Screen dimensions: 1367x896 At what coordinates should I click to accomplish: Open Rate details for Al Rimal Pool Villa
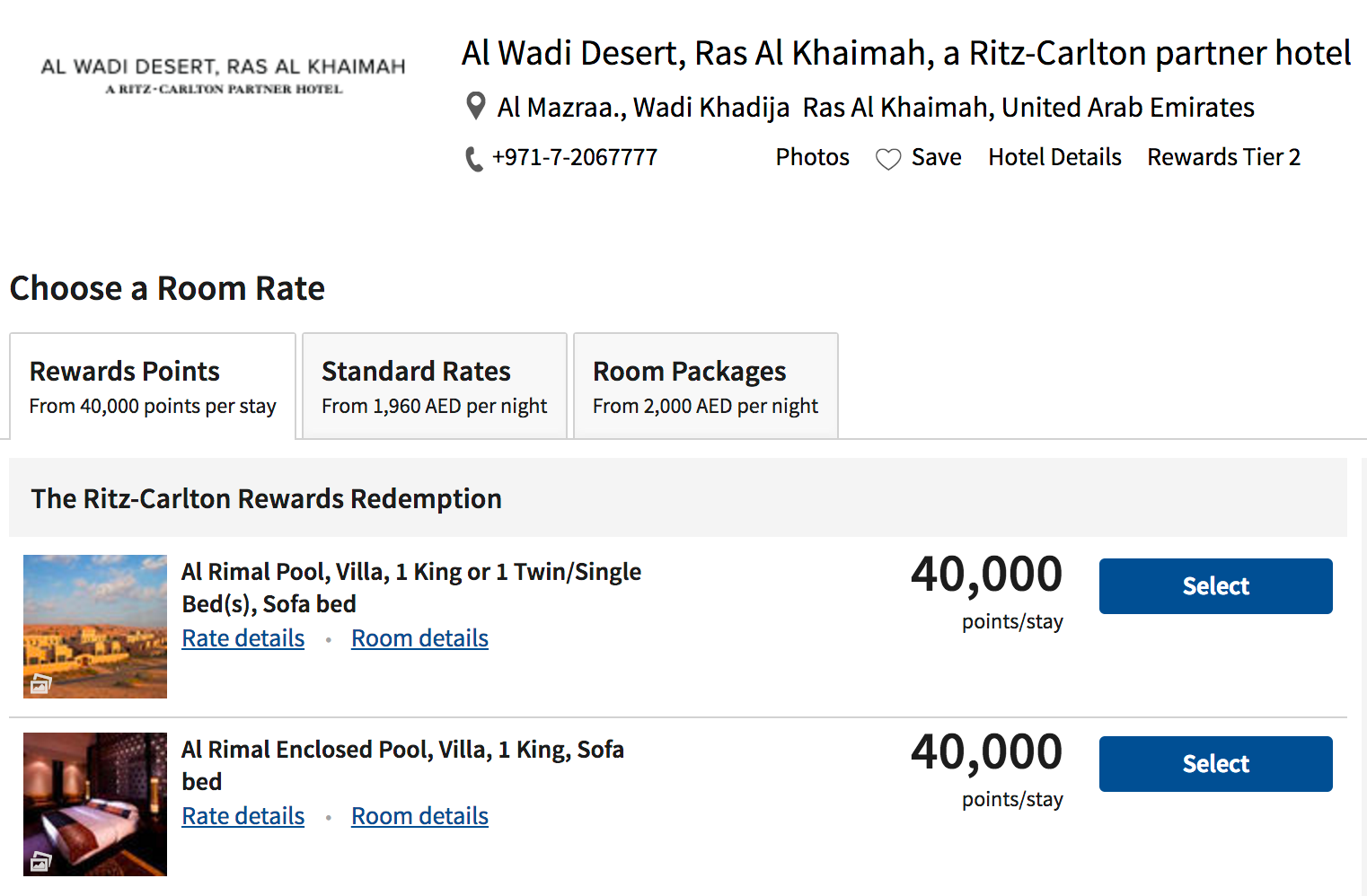(243, 638)
